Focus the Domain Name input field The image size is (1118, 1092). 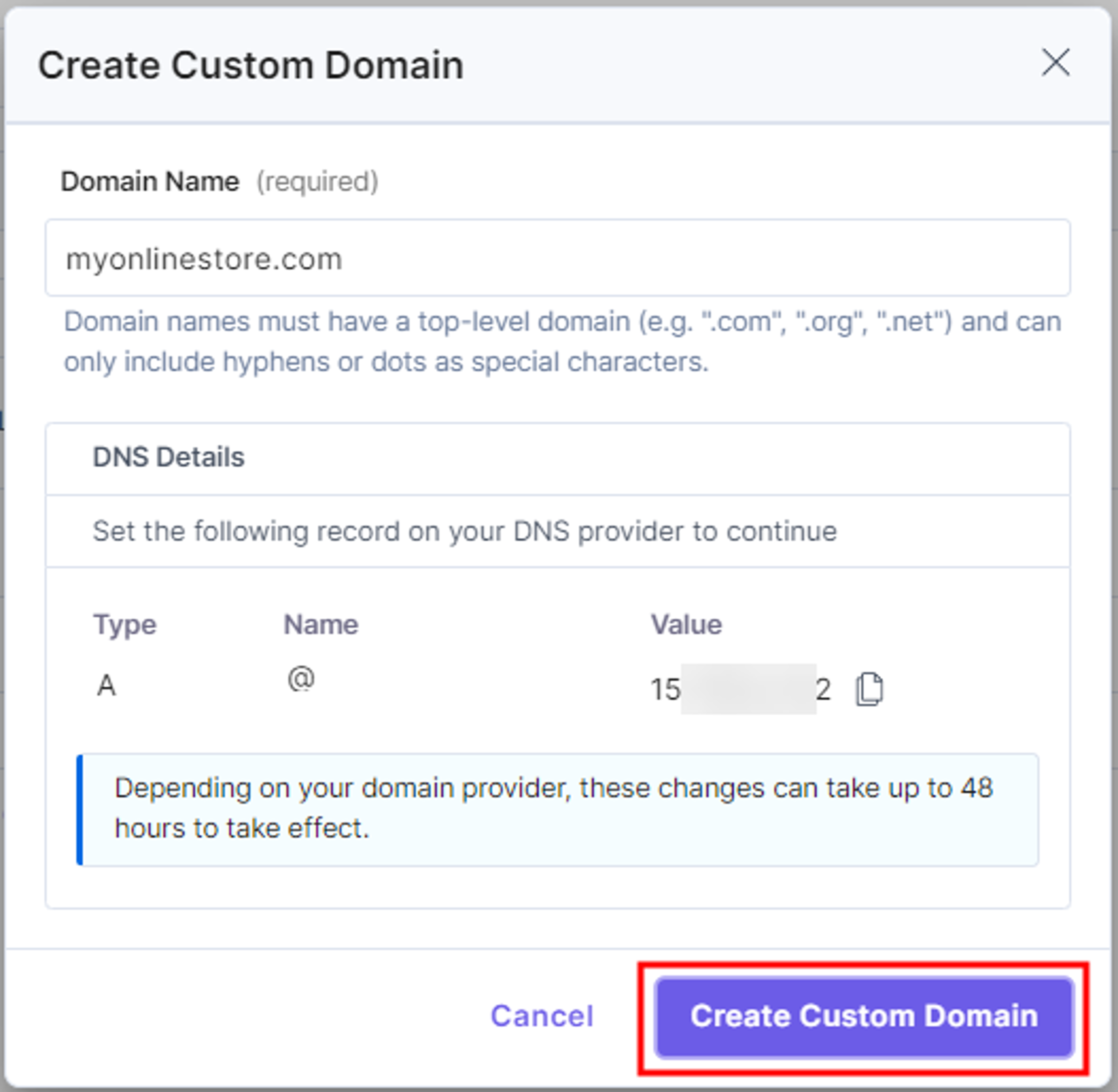coord(558,258)
